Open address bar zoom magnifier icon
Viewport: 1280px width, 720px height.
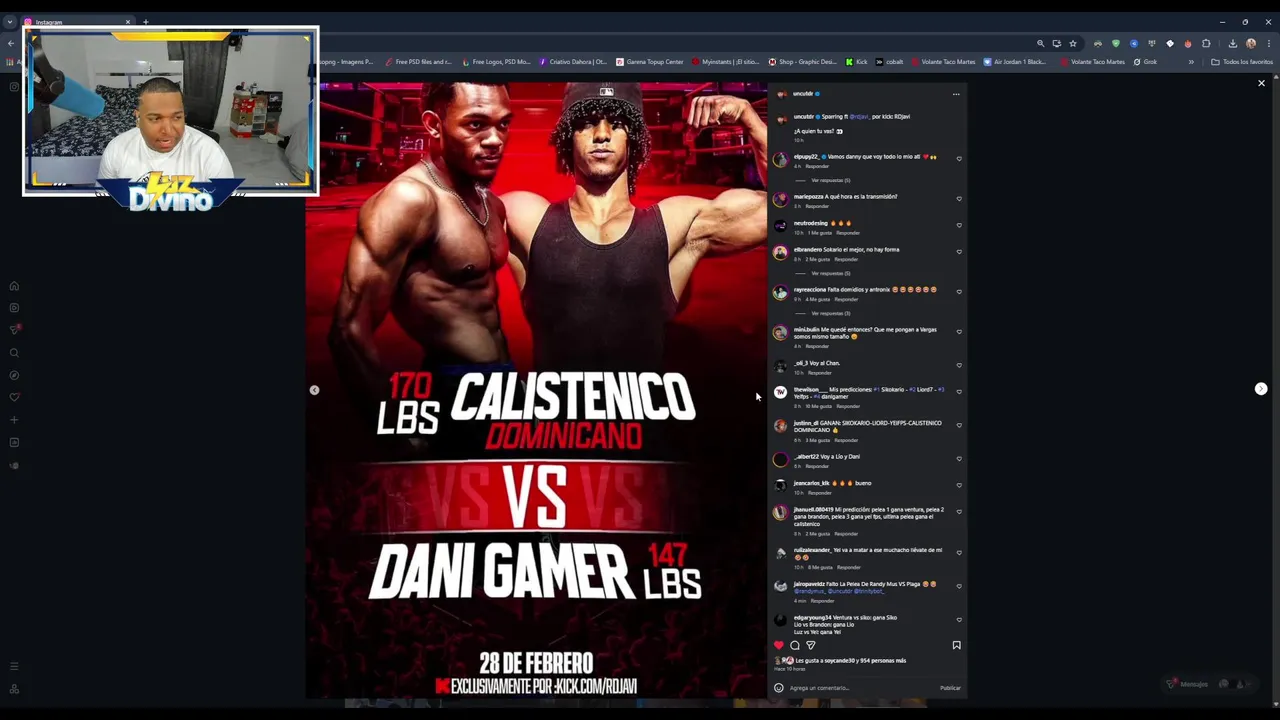click(x=1041, y=44)
